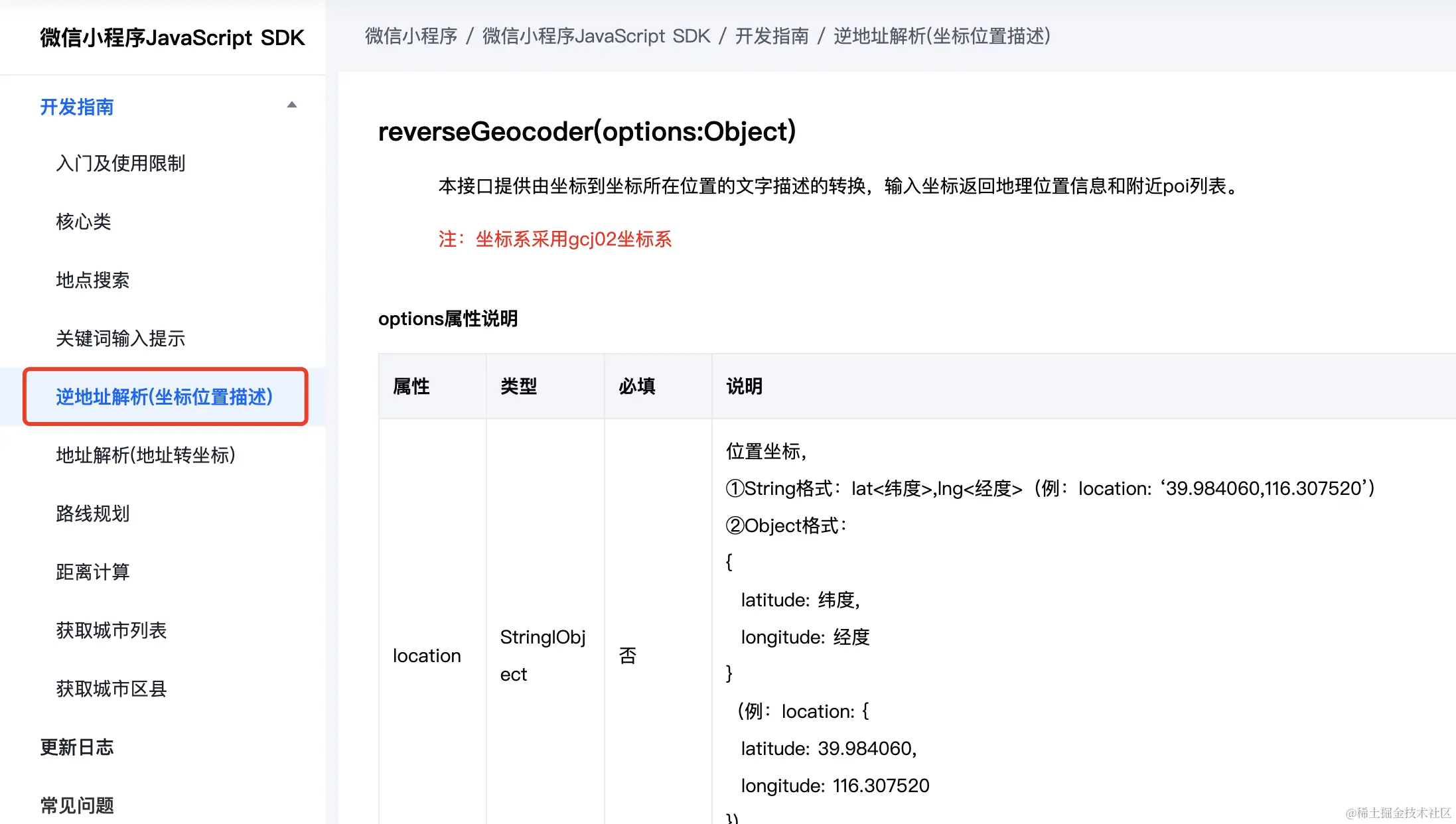Open the 常见问题 section
The image size is (1456, 824).
pos(76,805)
